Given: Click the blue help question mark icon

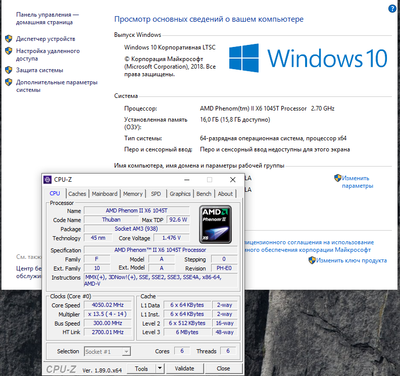Looking at the screenshot, I should click(392, 9).
